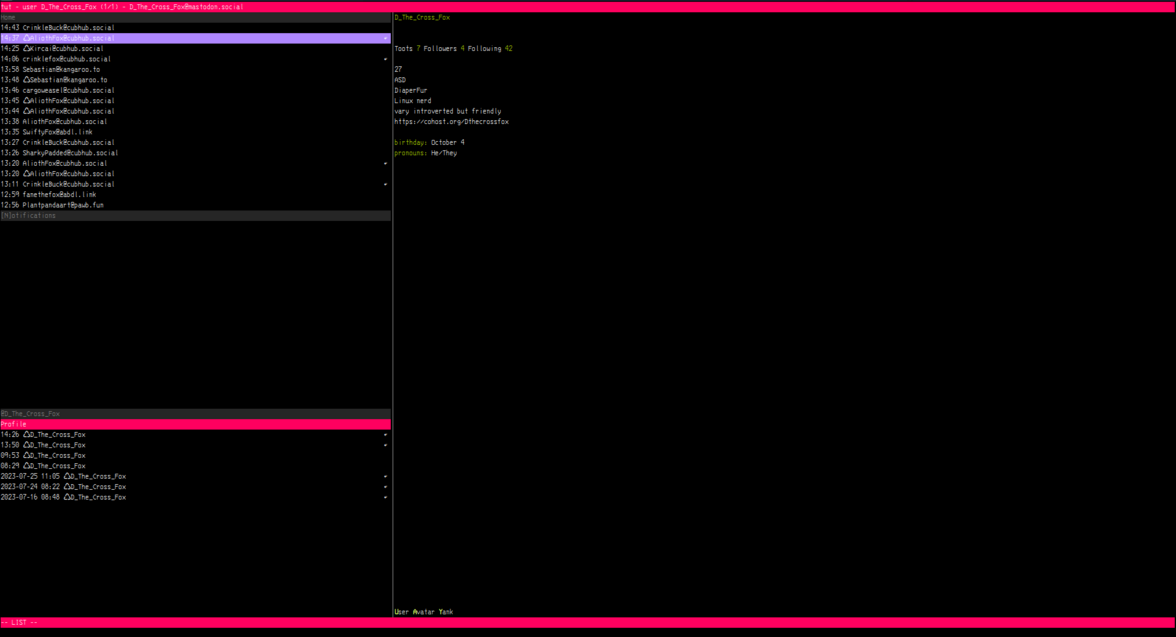
Task: Click the boost icon on the 13:45 AliothFox toot
Action: tap(26, 101)
